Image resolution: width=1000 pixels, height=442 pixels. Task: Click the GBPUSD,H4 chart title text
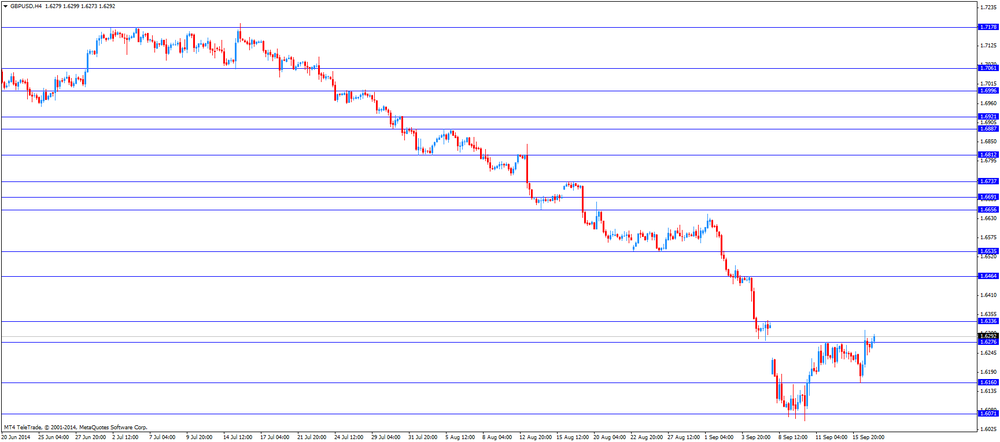click(x=26, y=6)
